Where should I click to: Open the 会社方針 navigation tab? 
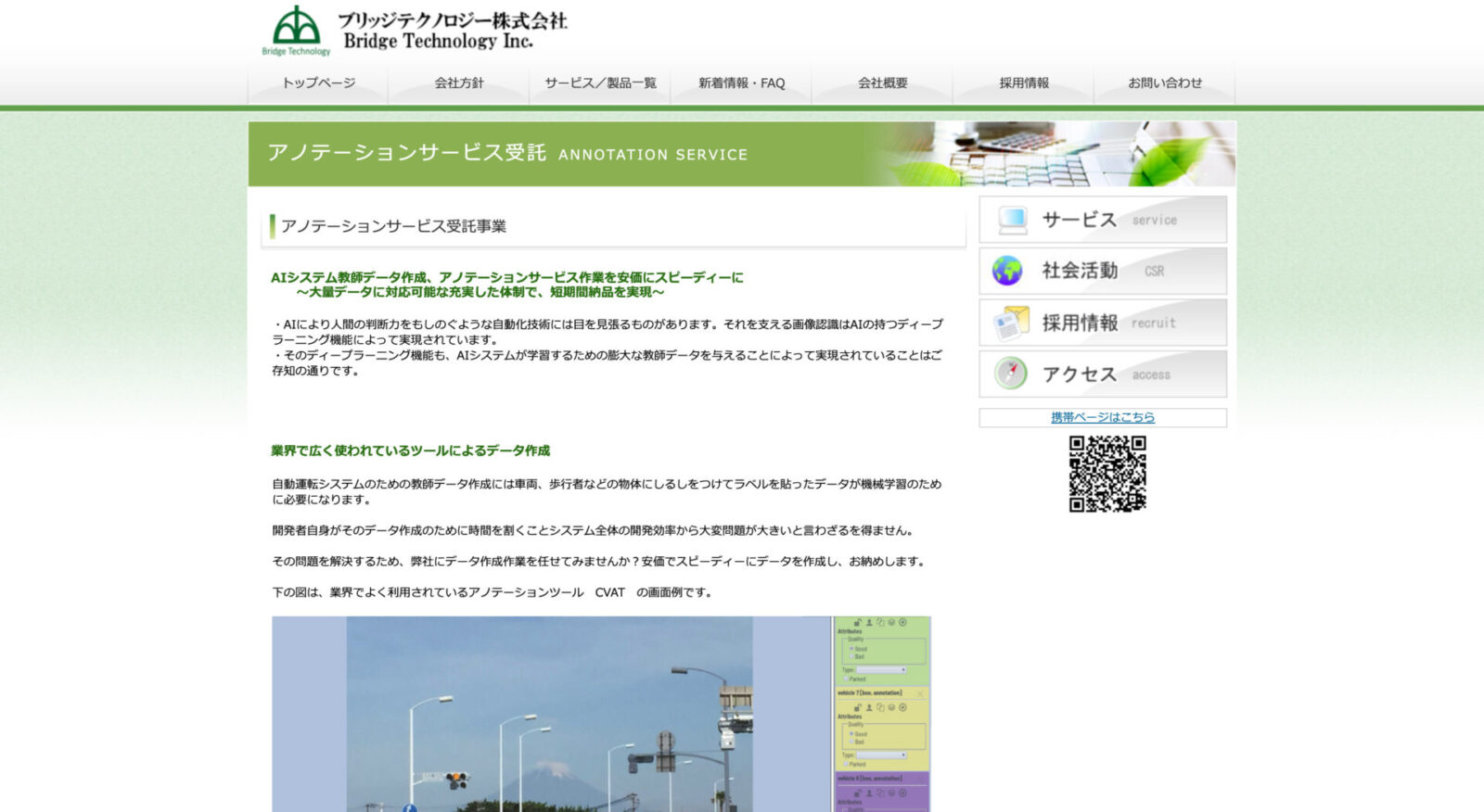pos(459,83)
